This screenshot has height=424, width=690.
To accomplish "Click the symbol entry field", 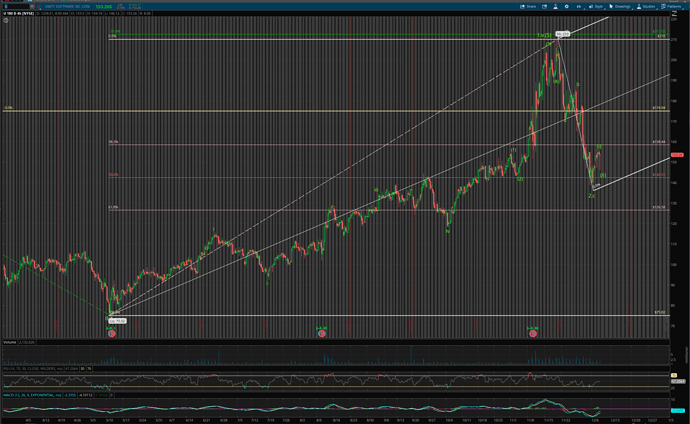I will point(16,7).
